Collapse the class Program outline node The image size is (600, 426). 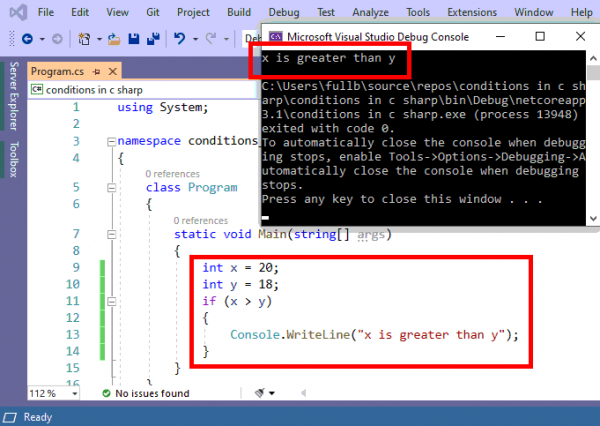[x=109, y=187]
